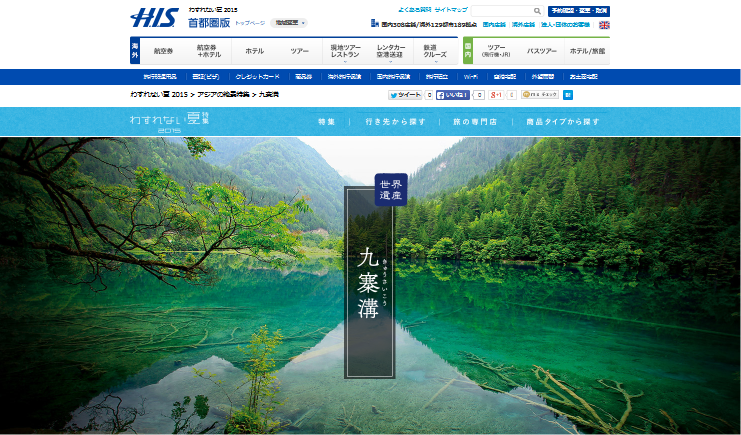Open the サイトマップ link
The height and width of the screenshot is (435, 741).
[x=451, y=10]
